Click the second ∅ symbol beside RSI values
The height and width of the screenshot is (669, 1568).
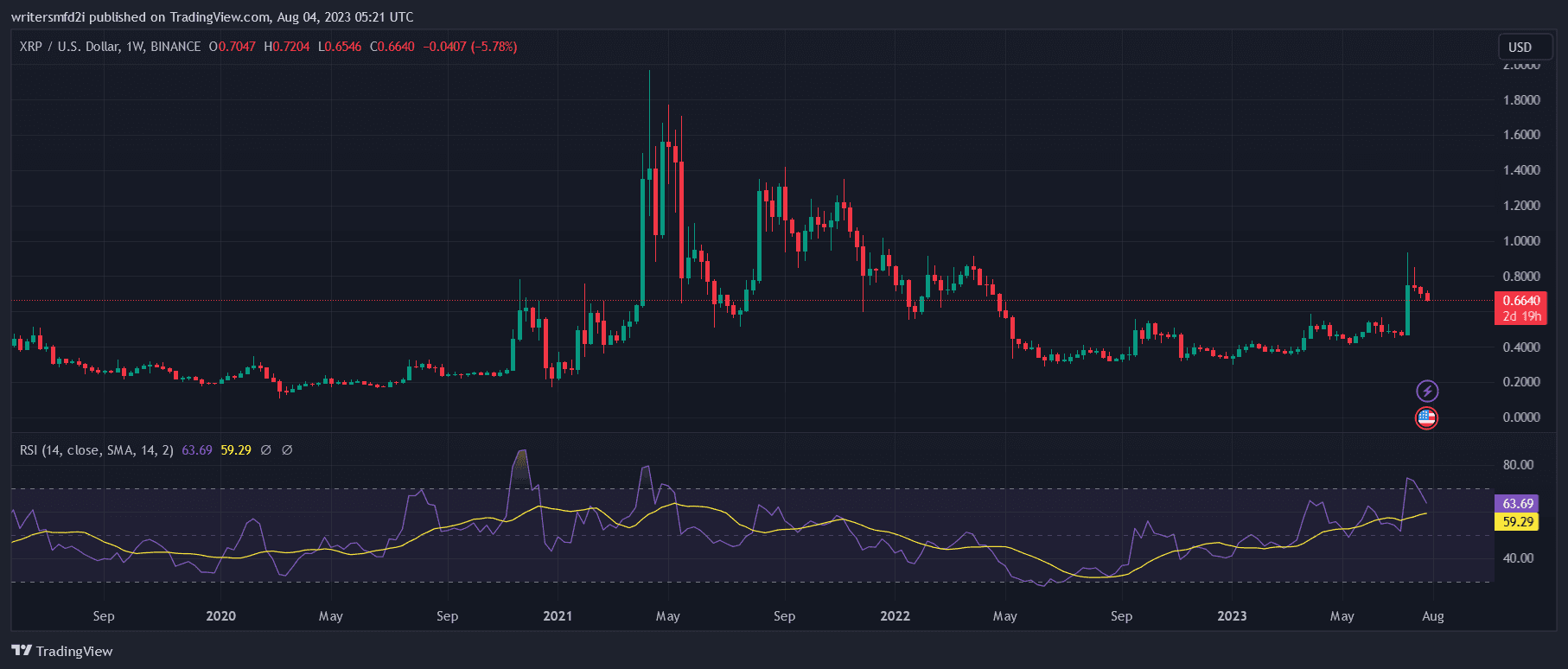[x=287, y=450]
